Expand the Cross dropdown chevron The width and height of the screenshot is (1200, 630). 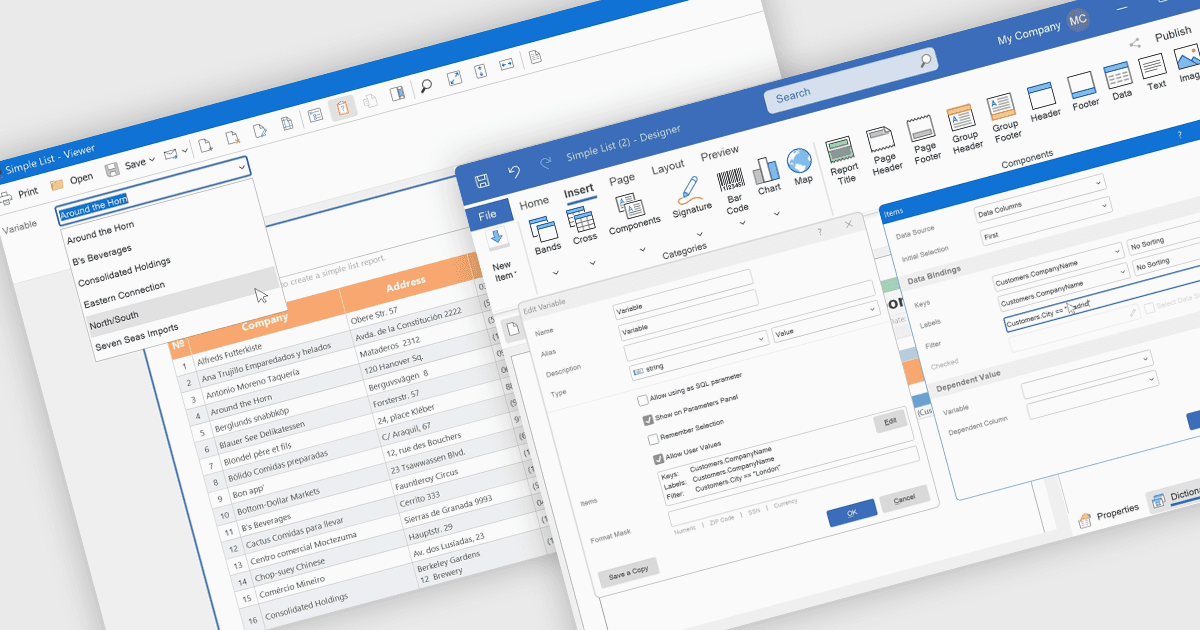tap(592, 262)
